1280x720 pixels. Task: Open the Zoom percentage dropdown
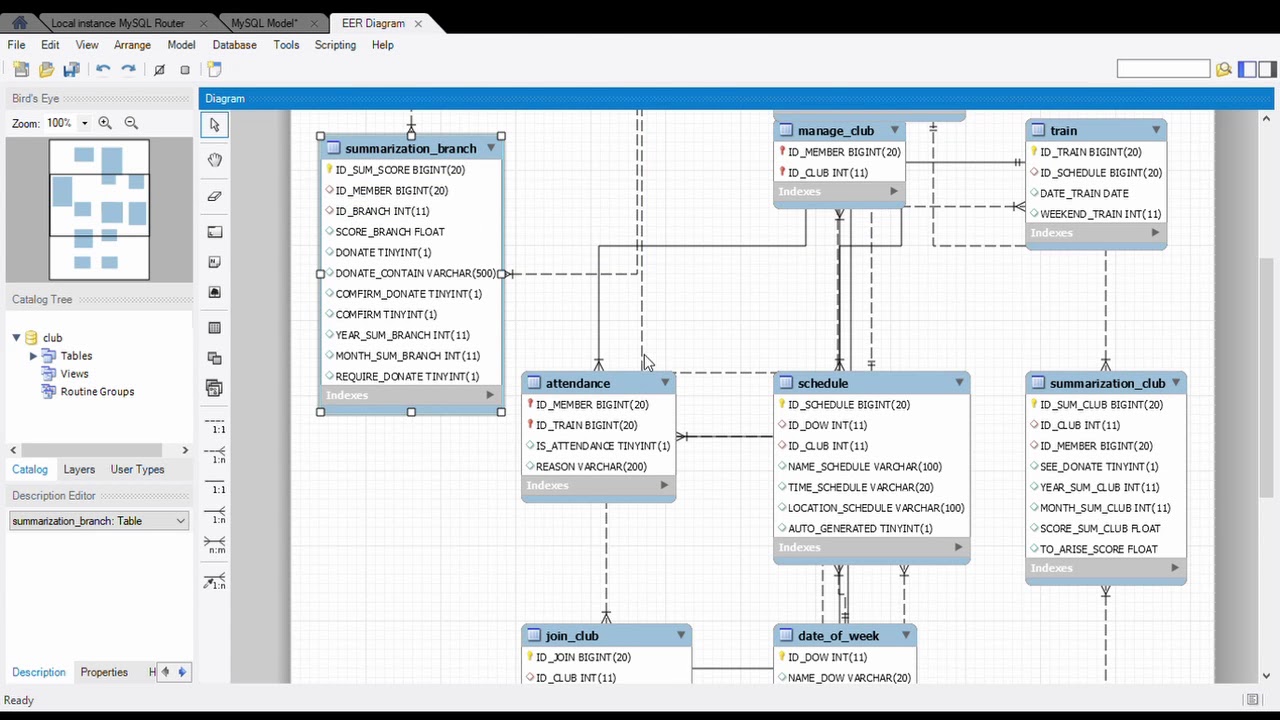click(84, 123)
